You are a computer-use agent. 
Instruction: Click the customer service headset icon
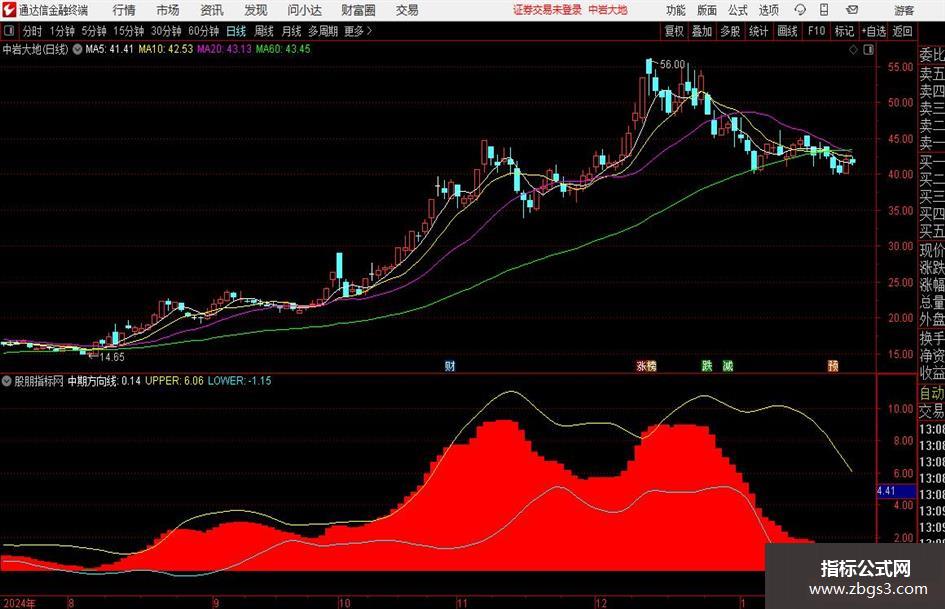tap(800, 10)
